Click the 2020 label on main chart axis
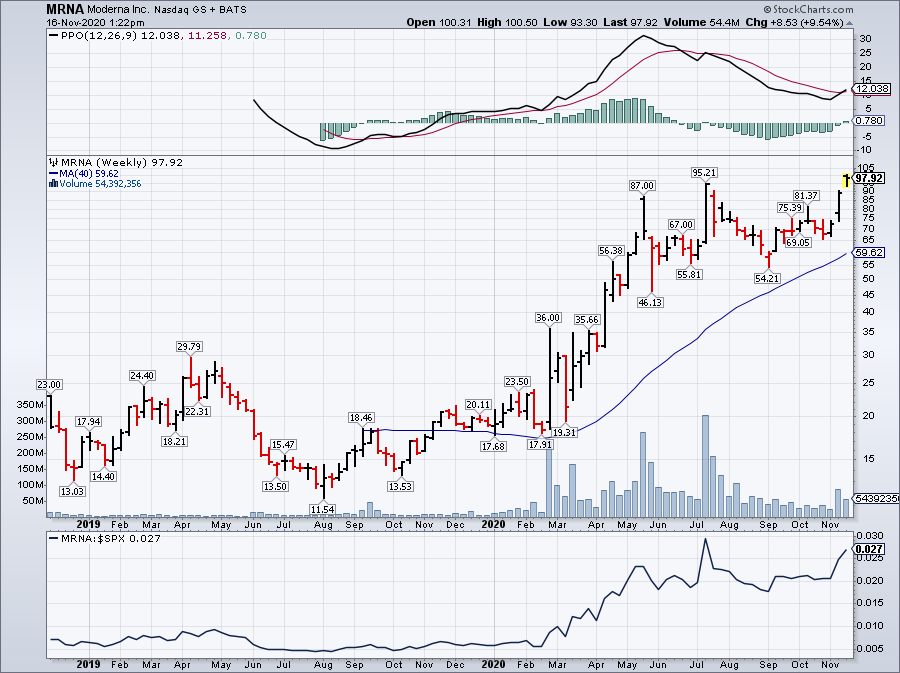The height and width of the screenshot is (673, 900). point(494,524)
